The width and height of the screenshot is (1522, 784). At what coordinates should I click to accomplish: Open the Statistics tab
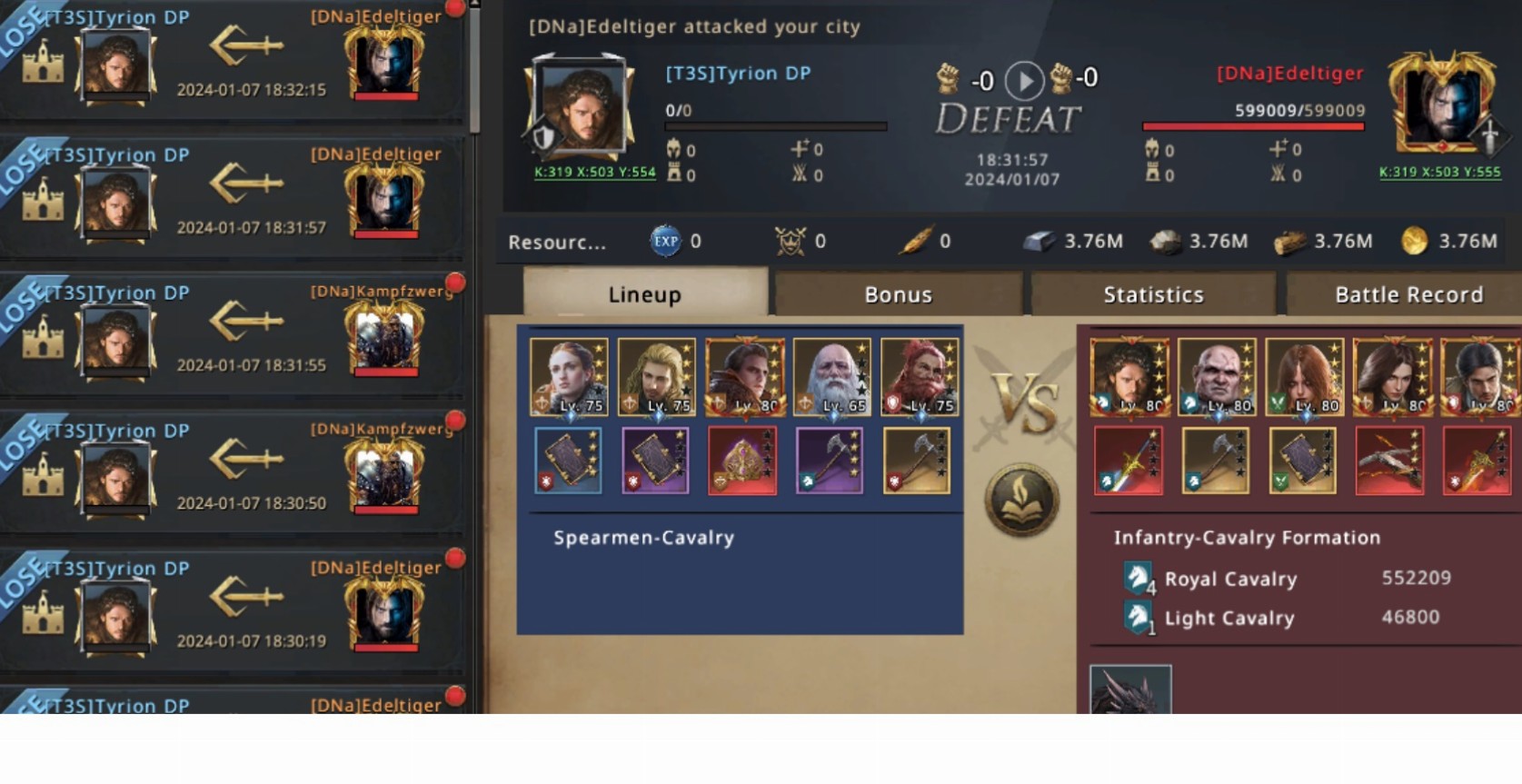click(x=1153, y=294)
